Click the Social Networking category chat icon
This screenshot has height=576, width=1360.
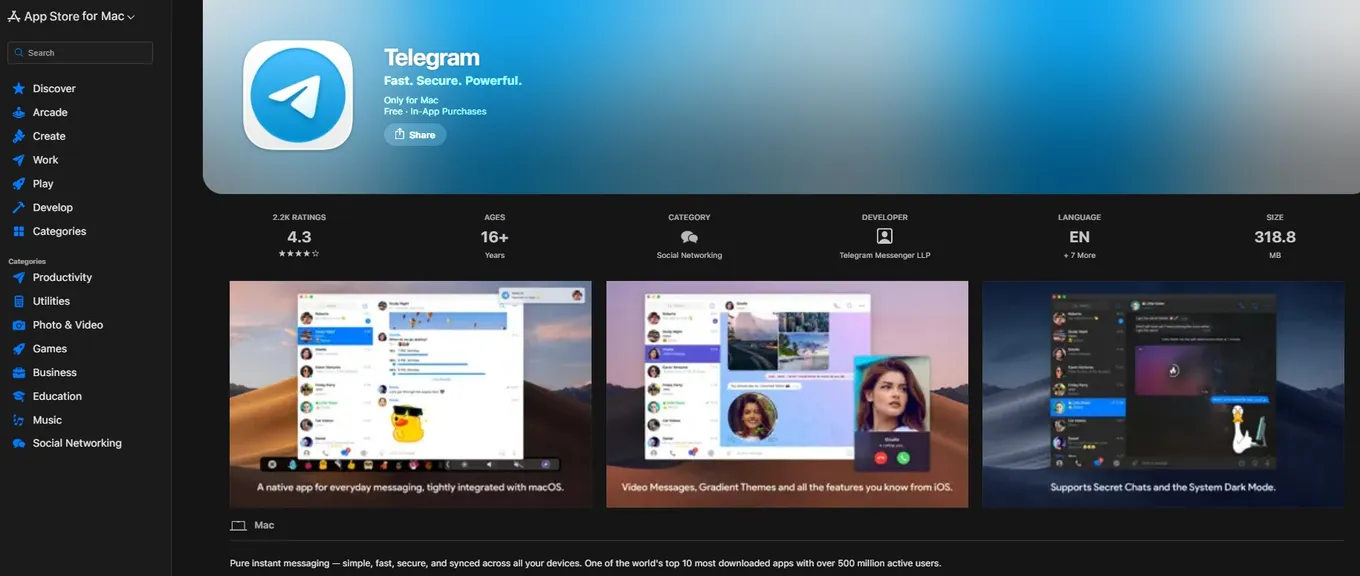click(689, 237)
